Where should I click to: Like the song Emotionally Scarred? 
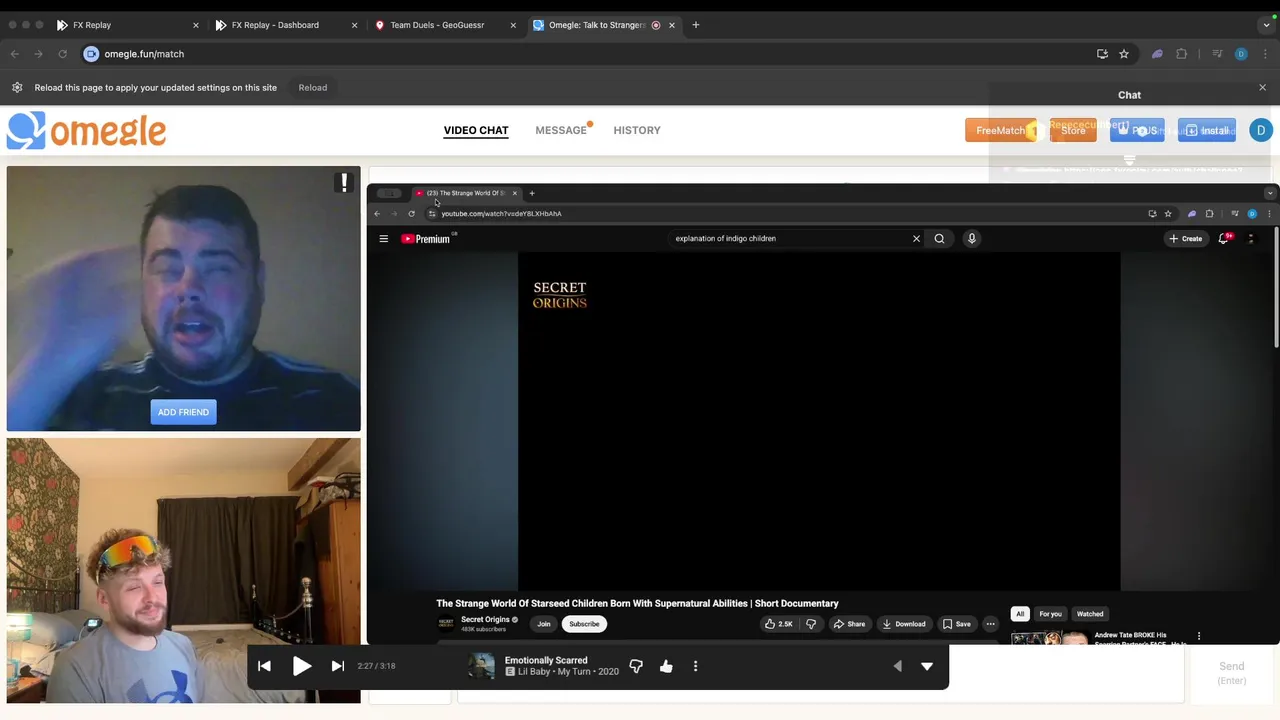(x=666, y=666)
